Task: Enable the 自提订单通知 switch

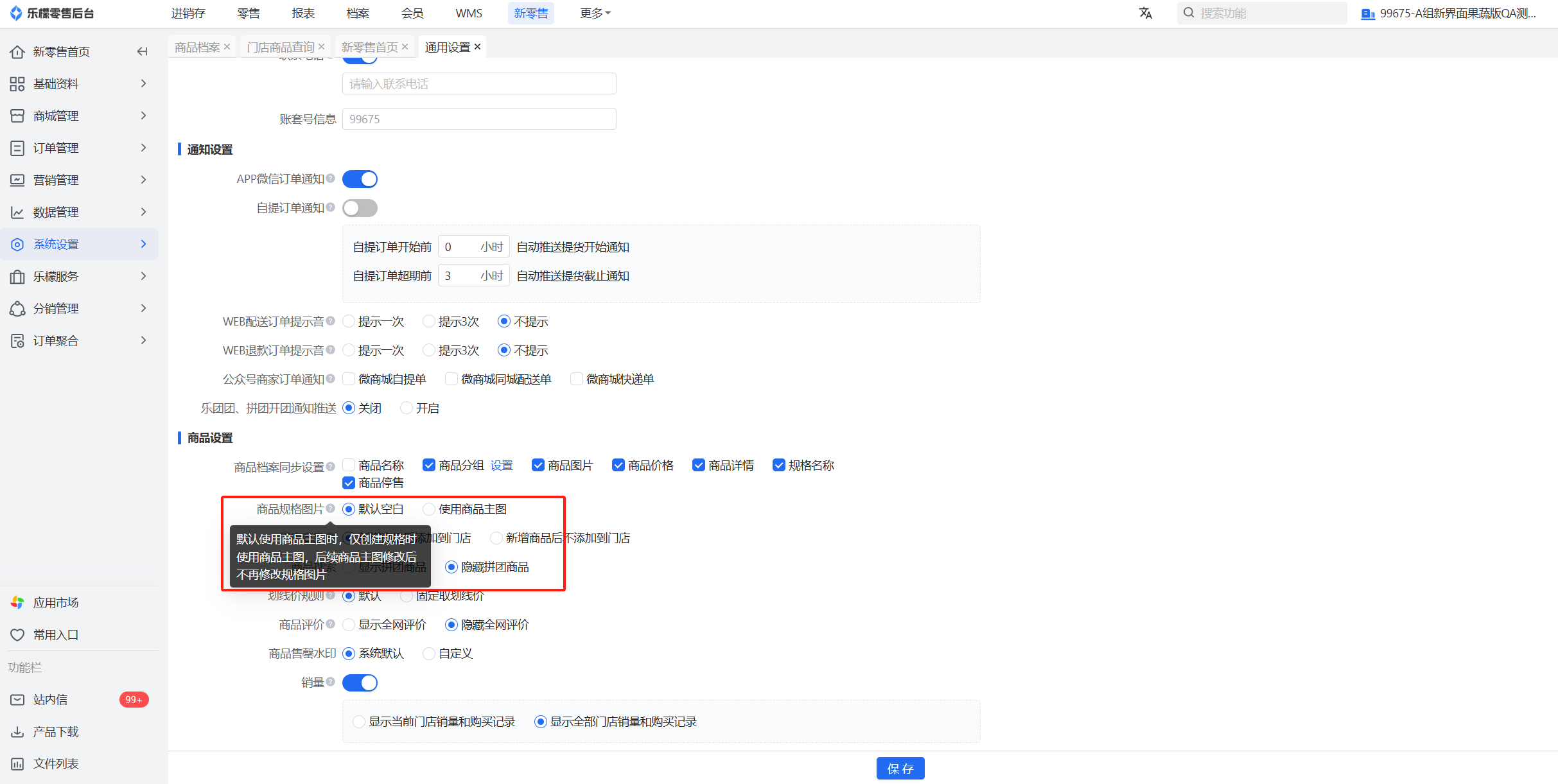Action: 360,208
